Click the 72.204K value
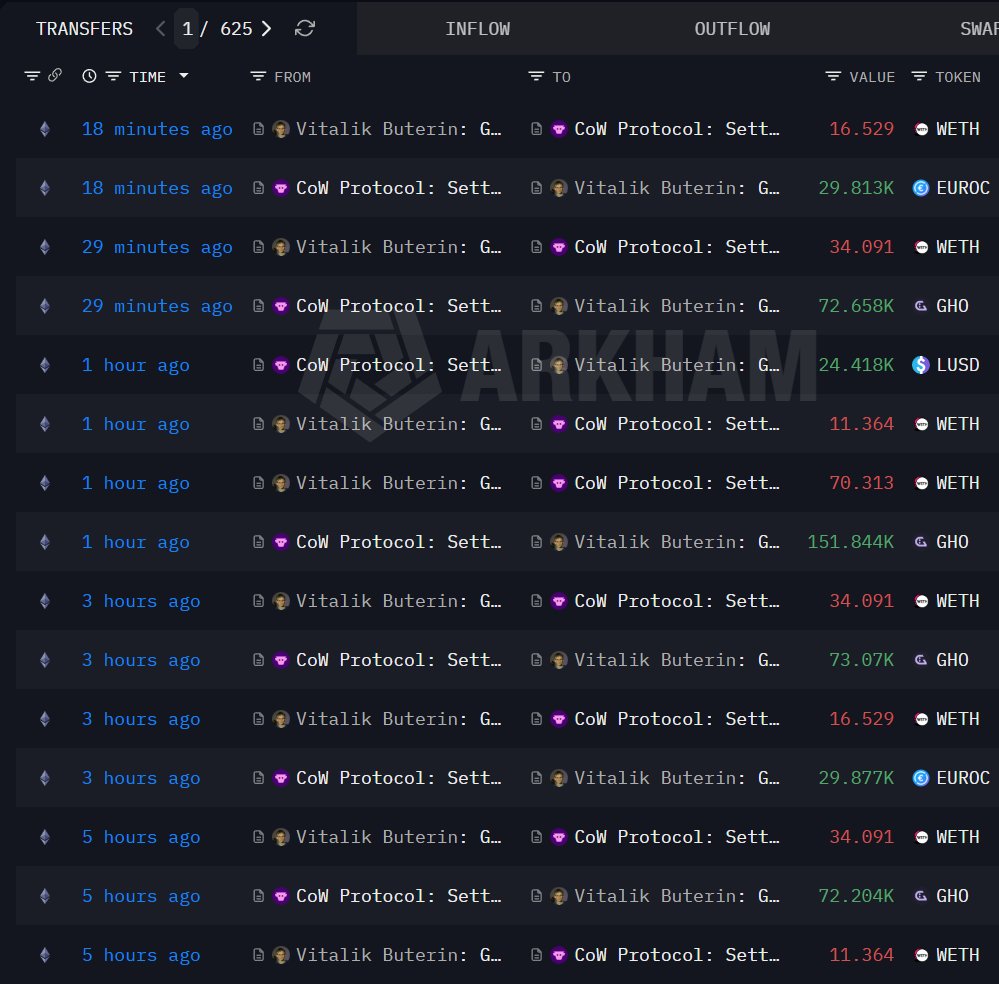 [856, 896]
